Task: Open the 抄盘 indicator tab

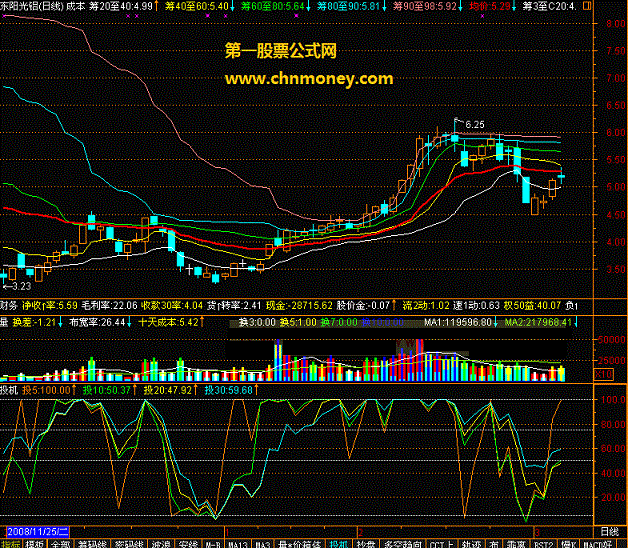Action: [x=366, y=544]
